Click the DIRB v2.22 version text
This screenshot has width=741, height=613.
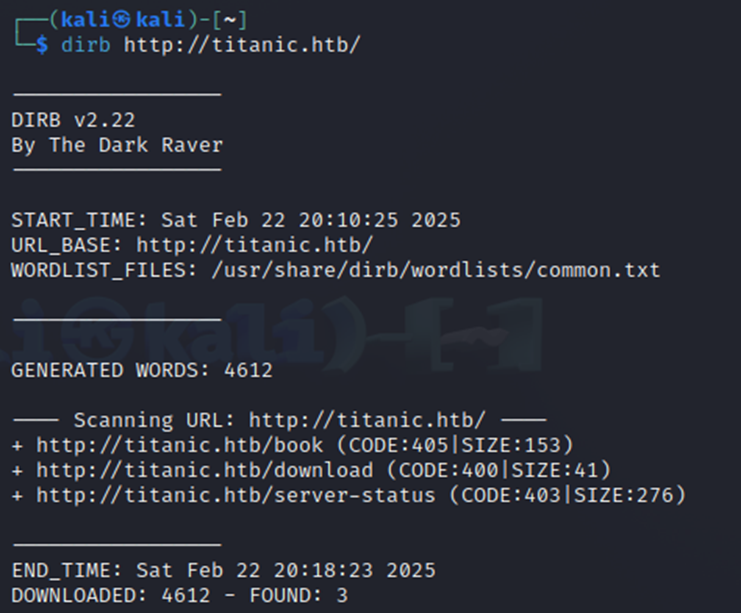(73, 120)
